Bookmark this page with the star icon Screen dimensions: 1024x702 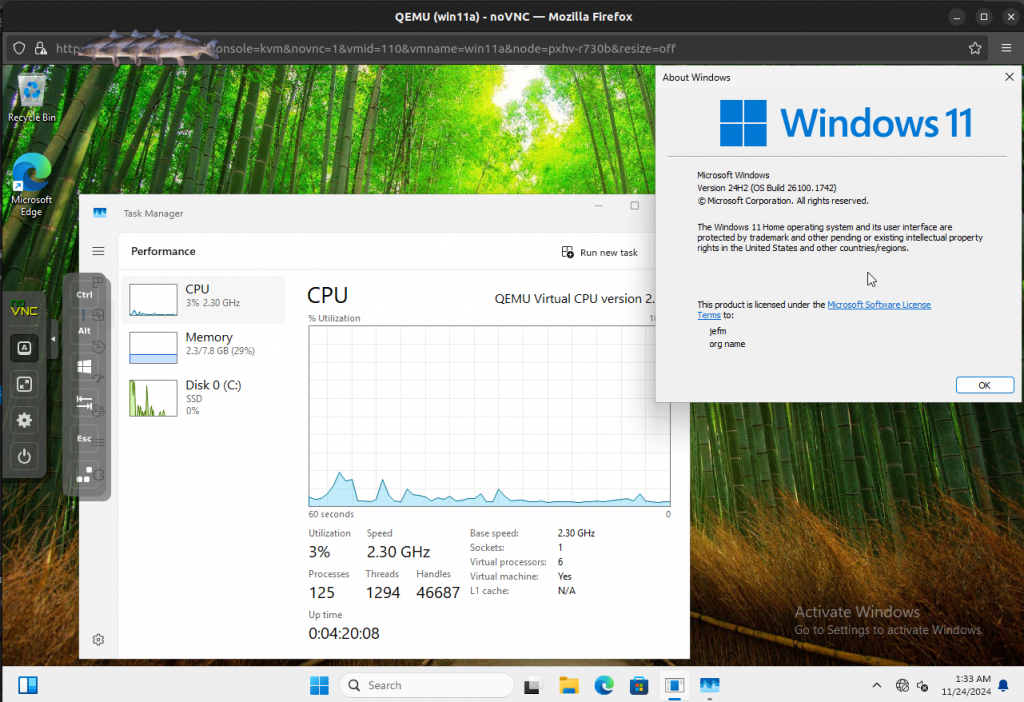(975, 48)
